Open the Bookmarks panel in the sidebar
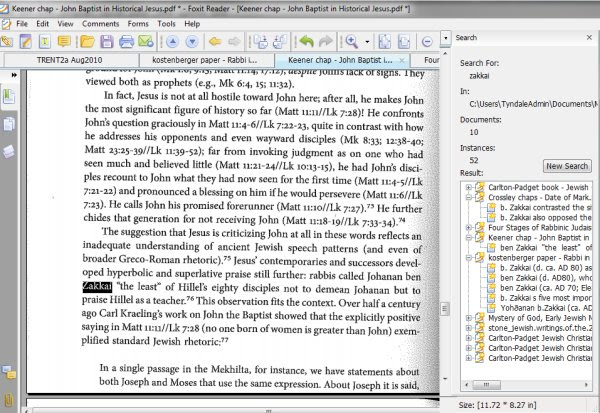600x413 pixels. tap(8, 96)
